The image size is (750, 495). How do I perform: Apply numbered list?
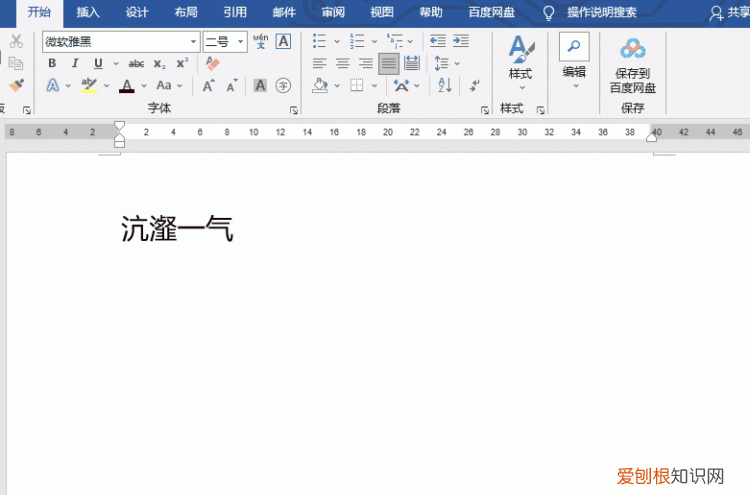coord(357,41)
